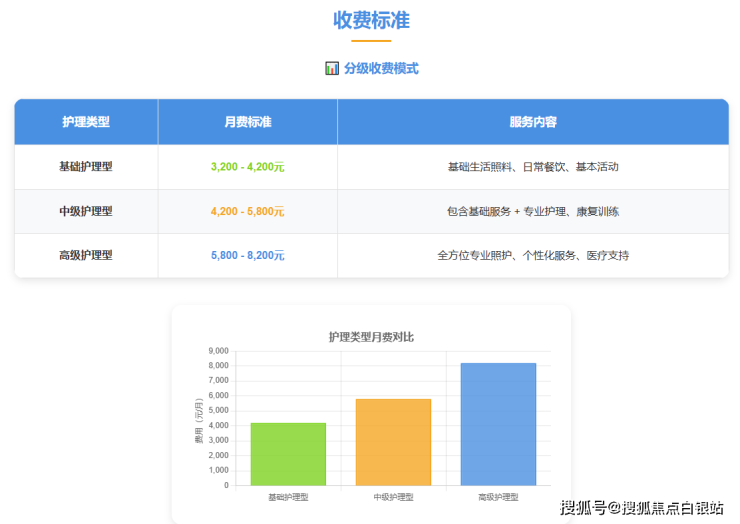Click the 护理类型月费对比 chart title
The width and height of the screenshot is (740, 524).
coord(371,337)
